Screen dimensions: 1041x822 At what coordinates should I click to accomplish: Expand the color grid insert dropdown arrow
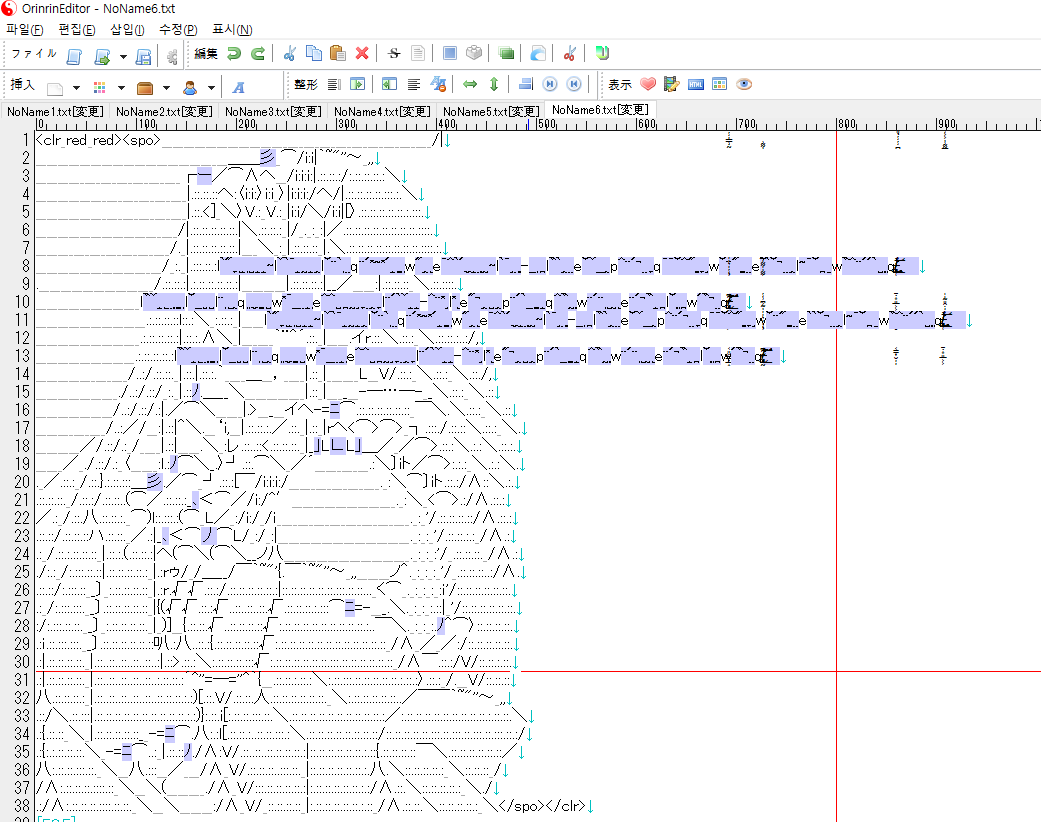click(121, 87)
